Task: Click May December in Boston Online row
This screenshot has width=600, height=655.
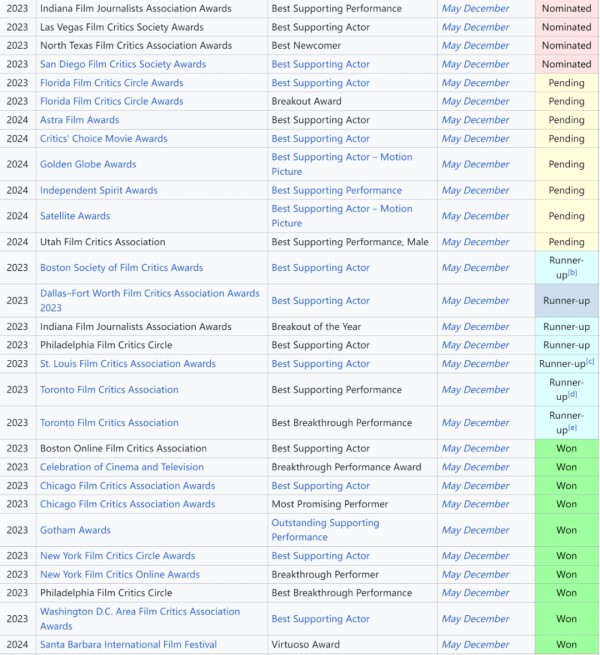Action: (475, 448)
